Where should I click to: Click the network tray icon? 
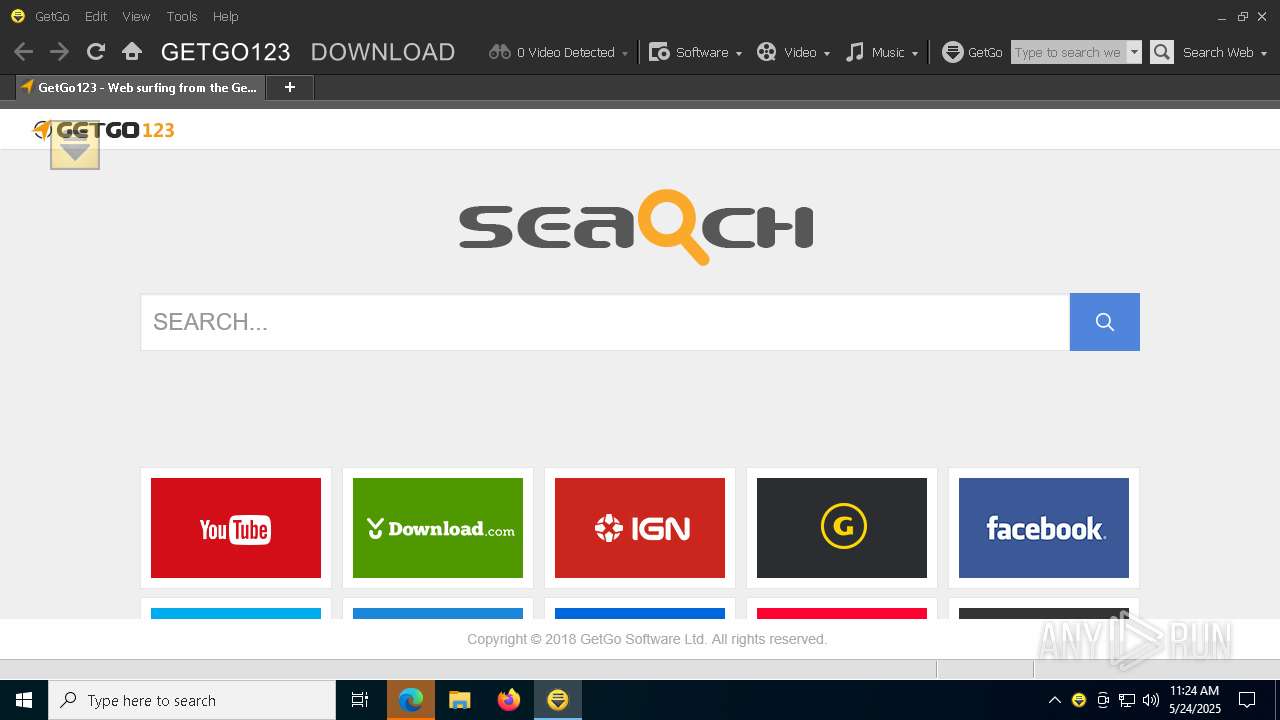point(1127,700)
